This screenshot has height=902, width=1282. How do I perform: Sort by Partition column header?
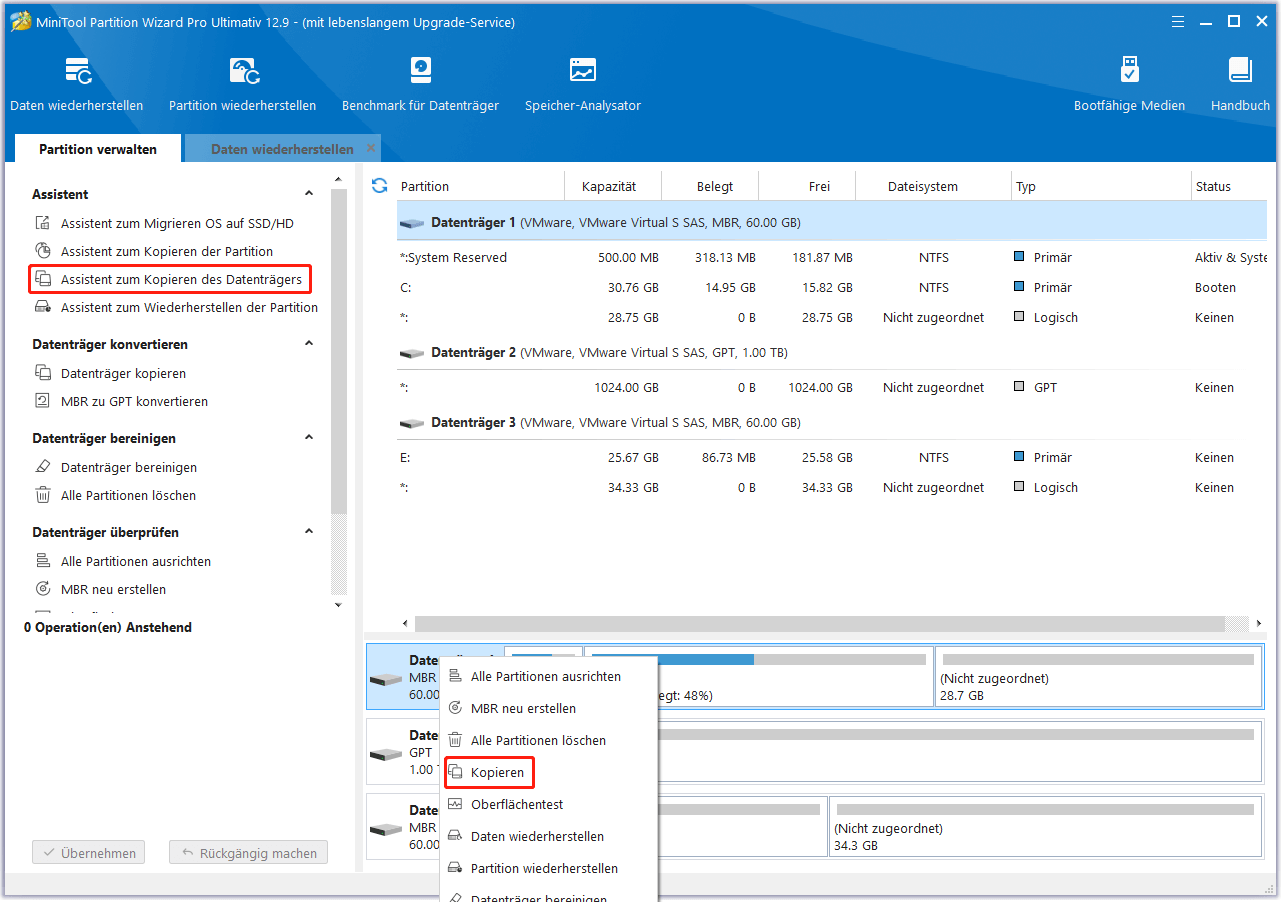tap(480, 186)
